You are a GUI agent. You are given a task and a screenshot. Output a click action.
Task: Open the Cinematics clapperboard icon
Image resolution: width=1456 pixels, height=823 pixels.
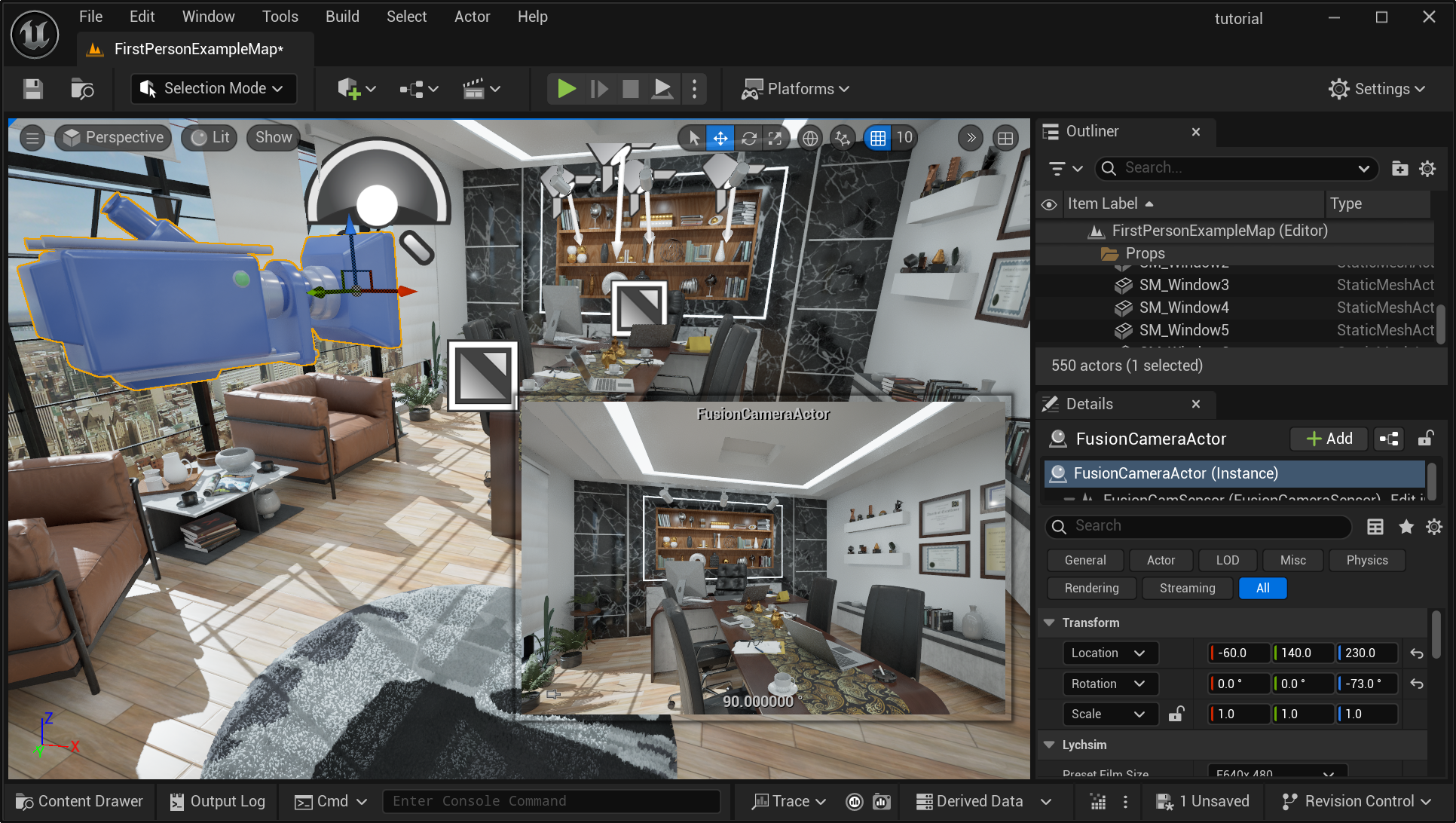(x=482, y=89)
